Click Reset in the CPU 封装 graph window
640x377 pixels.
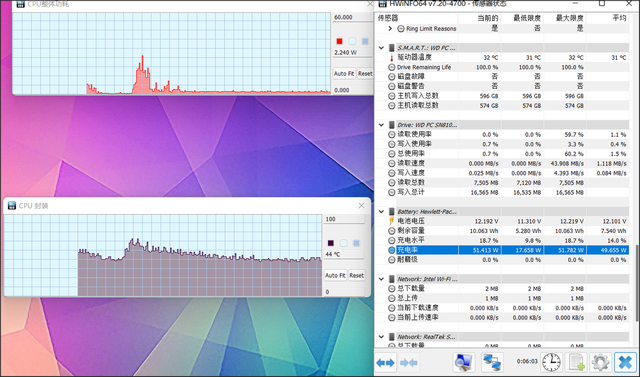coord(356,275)
